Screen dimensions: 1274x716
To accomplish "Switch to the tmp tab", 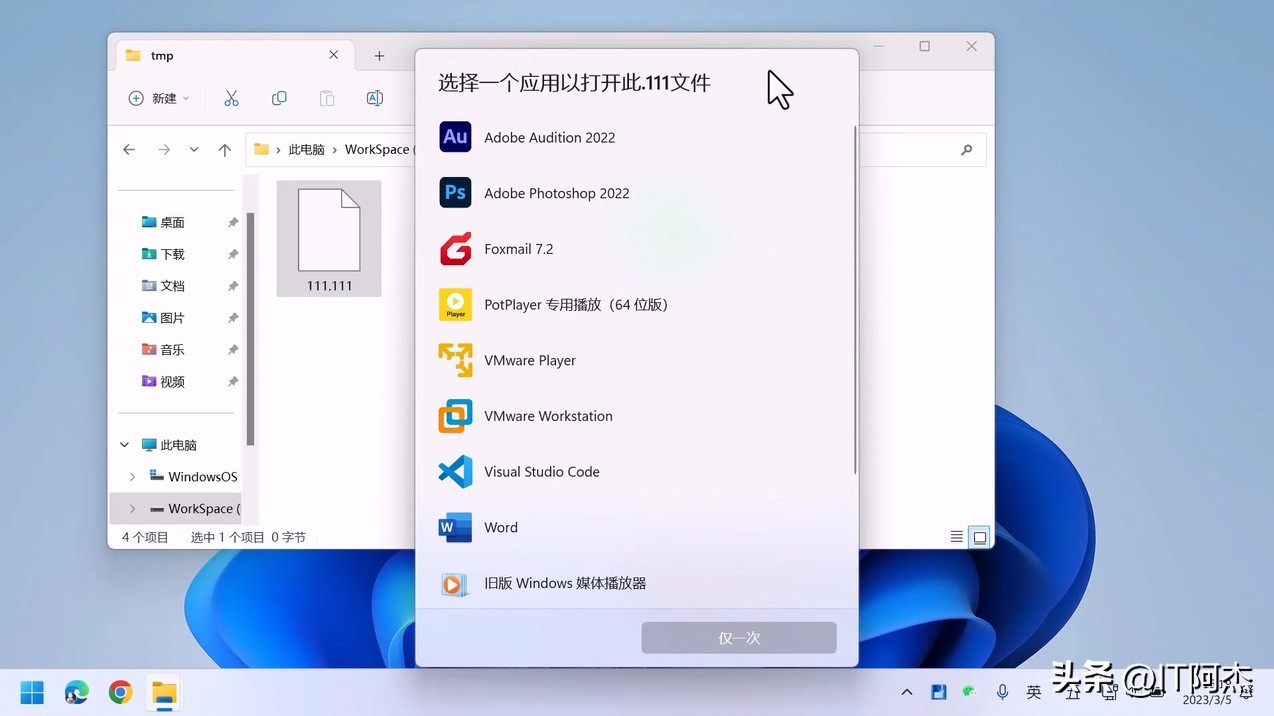I will click(230, 56).
